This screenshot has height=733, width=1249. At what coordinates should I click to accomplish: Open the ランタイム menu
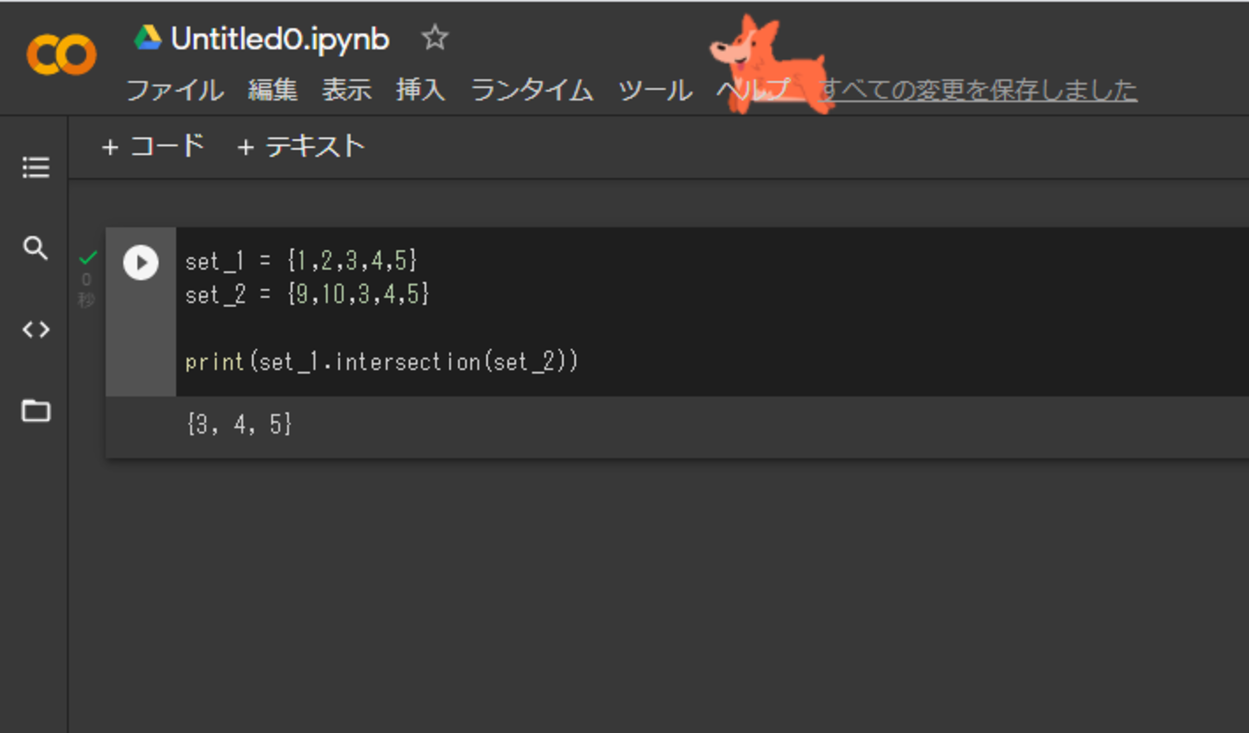pos(532,90)
